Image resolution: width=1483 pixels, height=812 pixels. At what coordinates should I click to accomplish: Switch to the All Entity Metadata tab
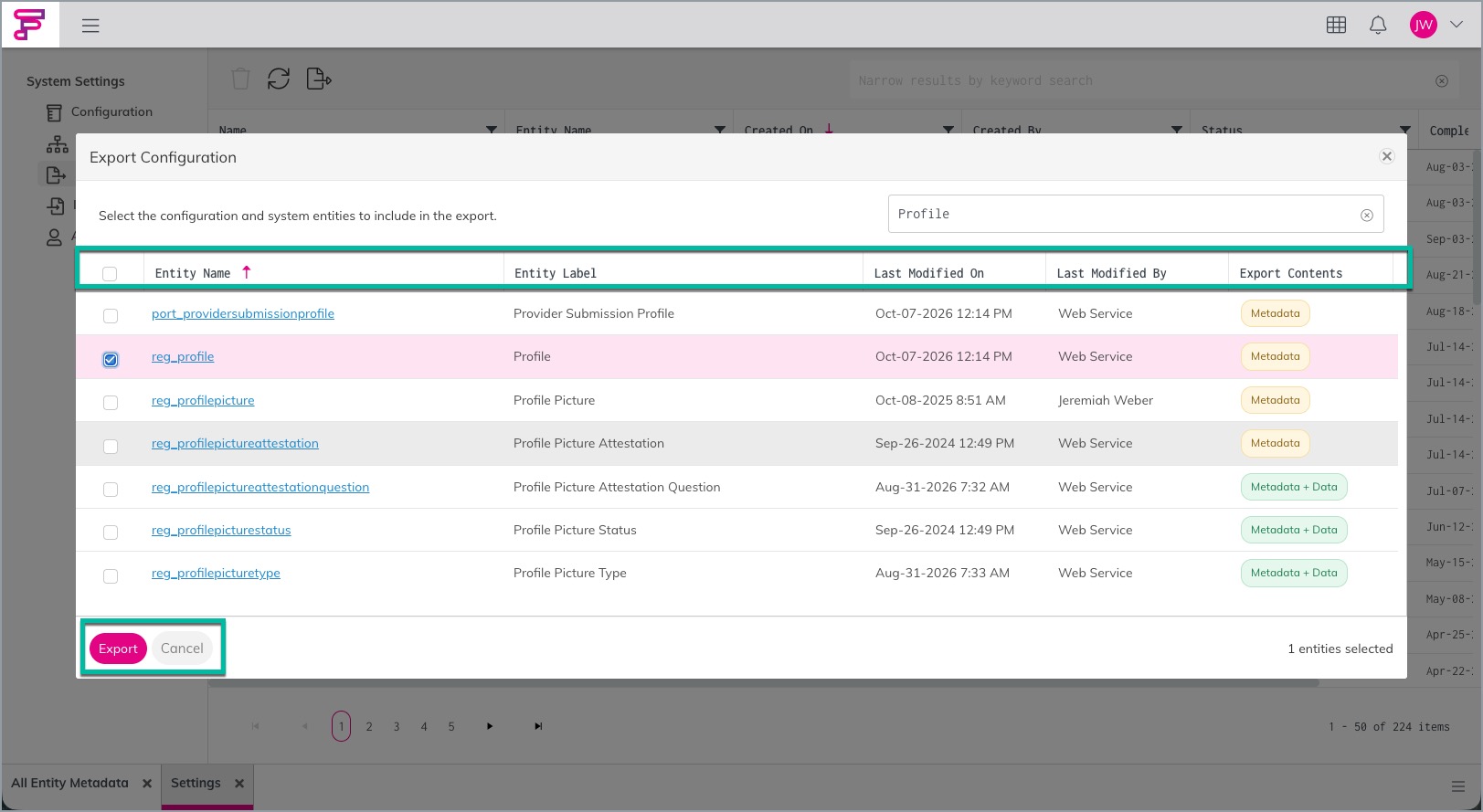point(69,783)
